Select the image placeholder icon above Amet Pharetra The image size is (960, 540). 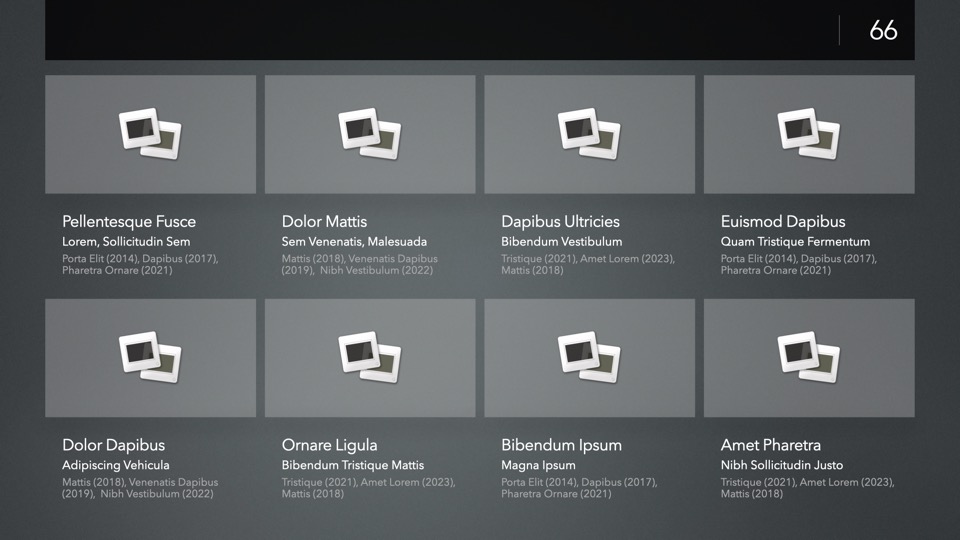click(x=808, y=358)
